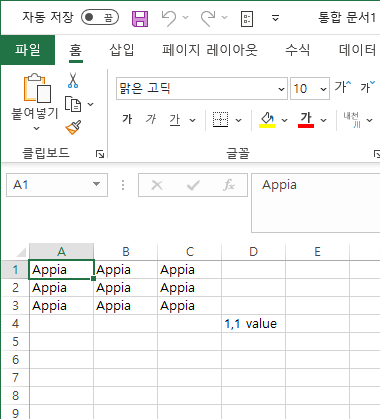Select column A header
380x419 pixels.
(x=61, y=252)
